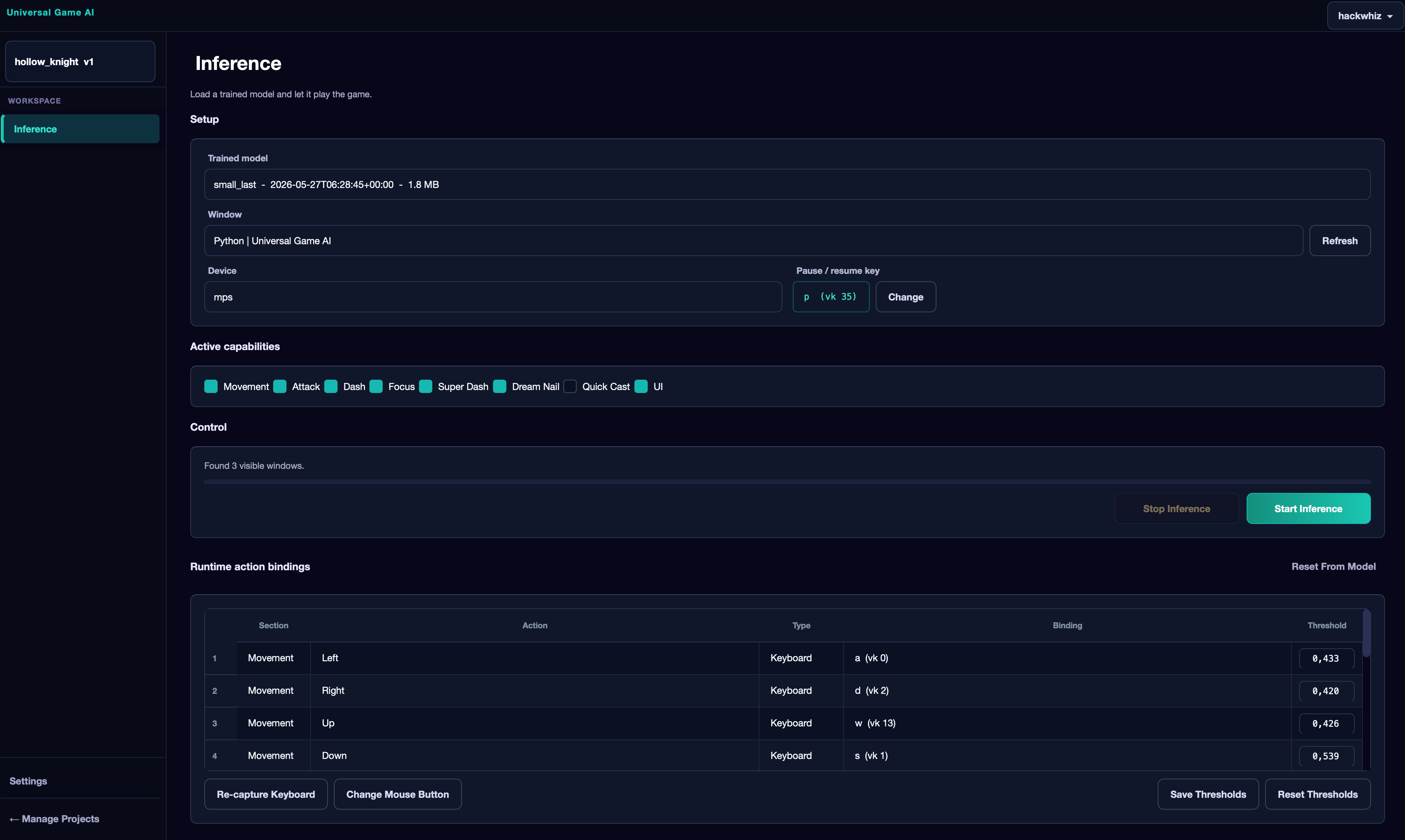1405x840 pixels.
Task: Open the Device dropdown showing mps
Action: 493,297
